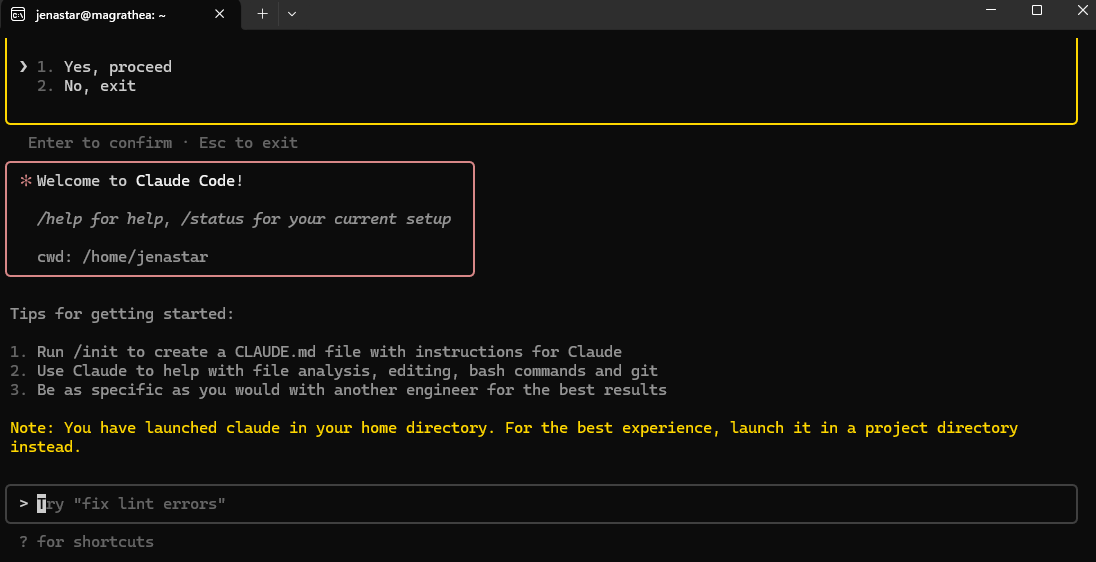This screenshot has width=1096, height=562.
Task: Choose the "Yes, proceed" option
Action: pos(117,67)
